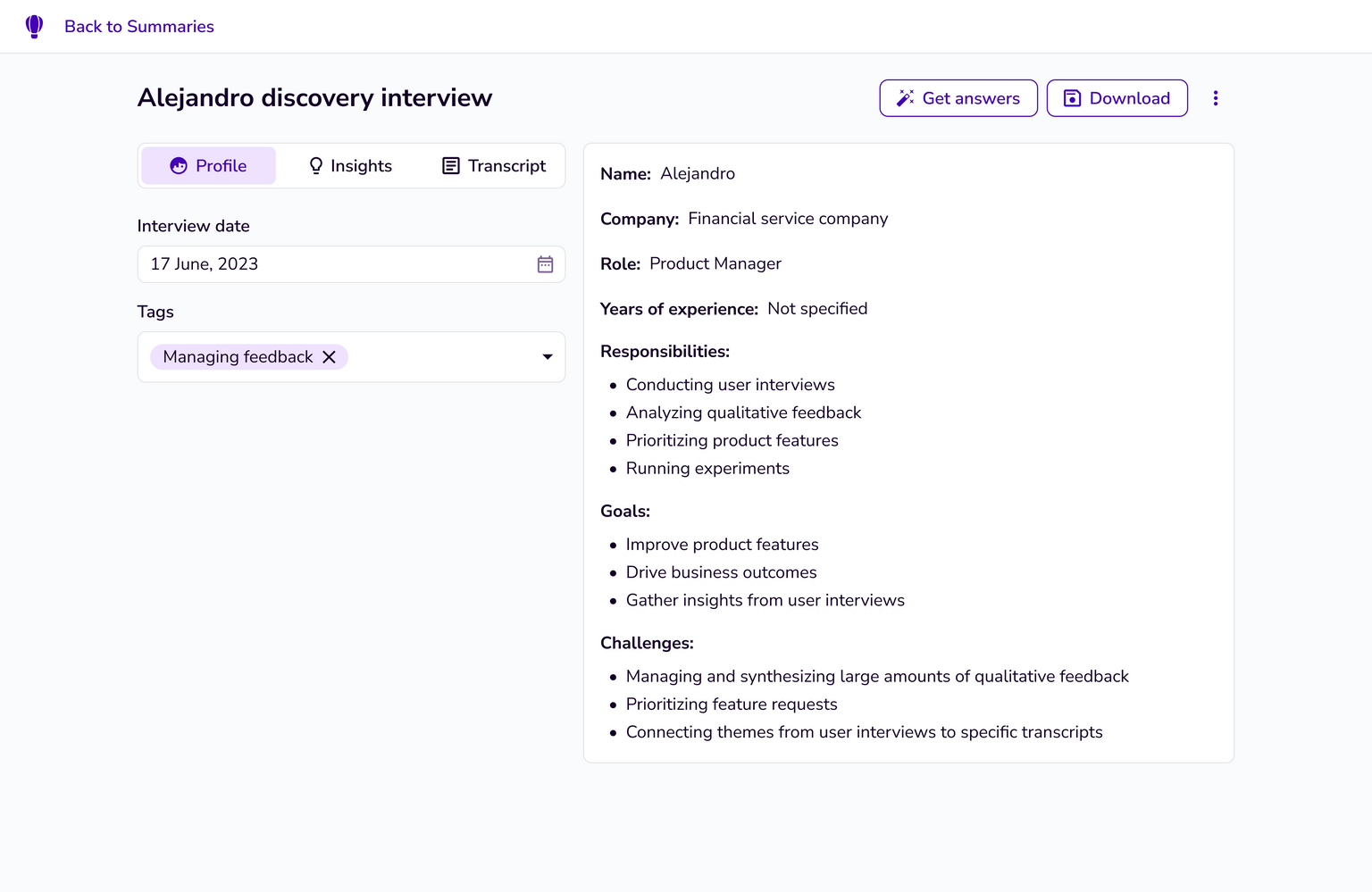Click the lightbulb icon on Insights
The image size is (1372, 892).
click(x=315, y=166)
